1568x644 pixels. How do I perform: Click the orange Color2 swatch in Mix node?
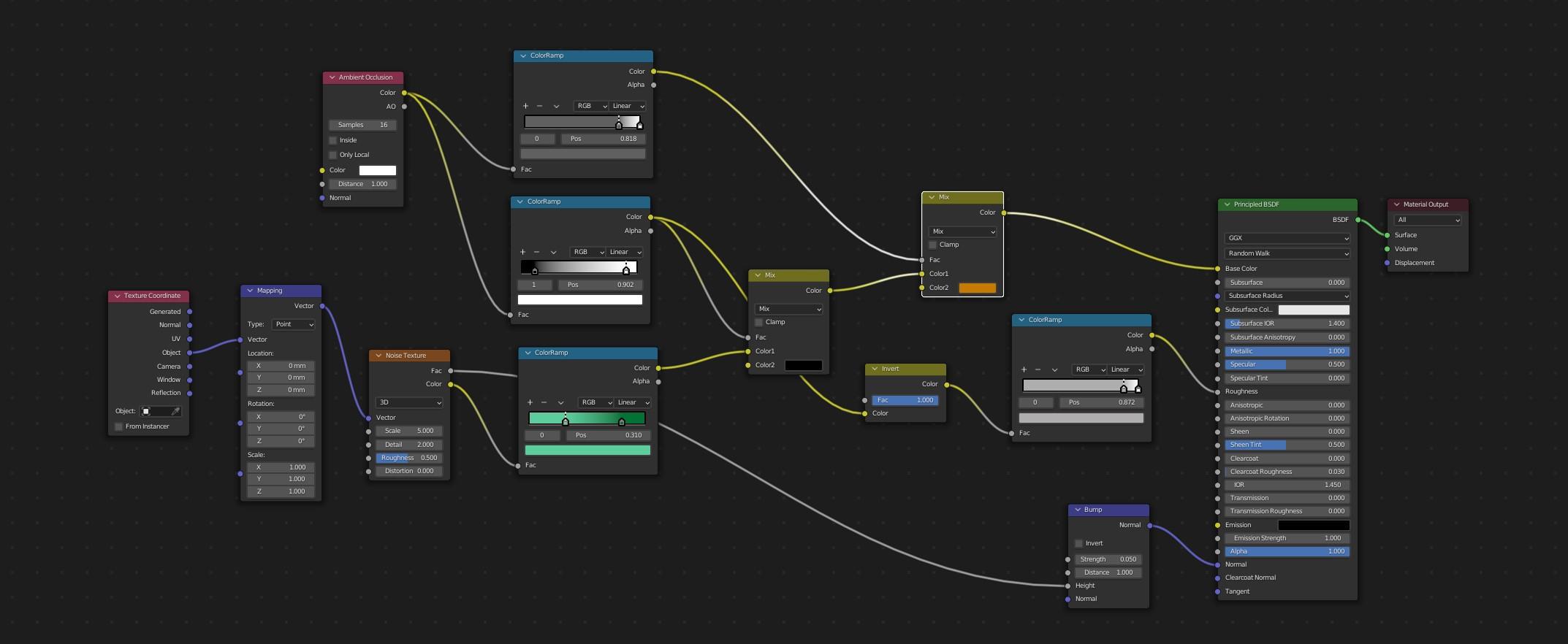977,288
